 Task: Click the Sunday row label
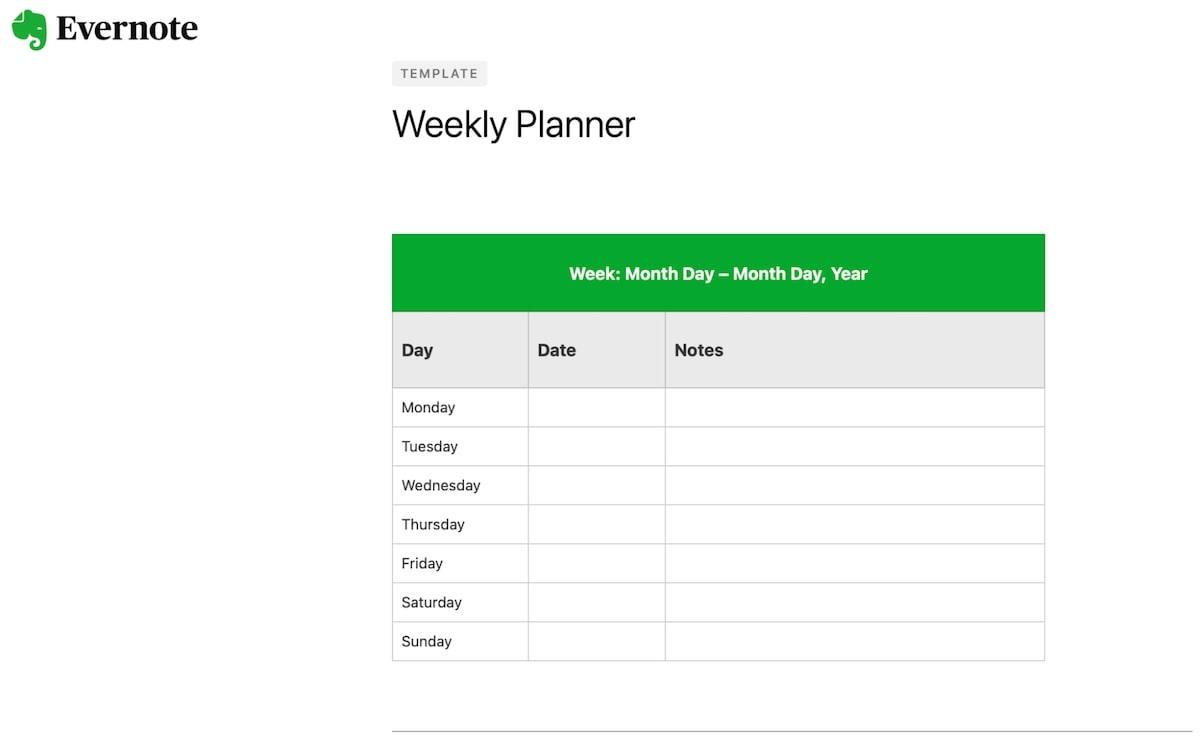(427, 641)
